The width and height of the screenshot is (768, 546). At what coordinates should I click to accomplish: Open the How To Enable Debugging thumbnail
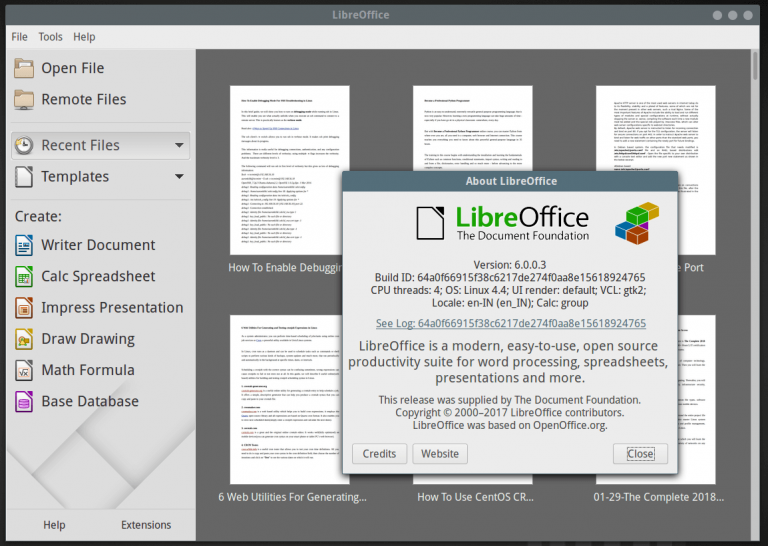point(287,170)
